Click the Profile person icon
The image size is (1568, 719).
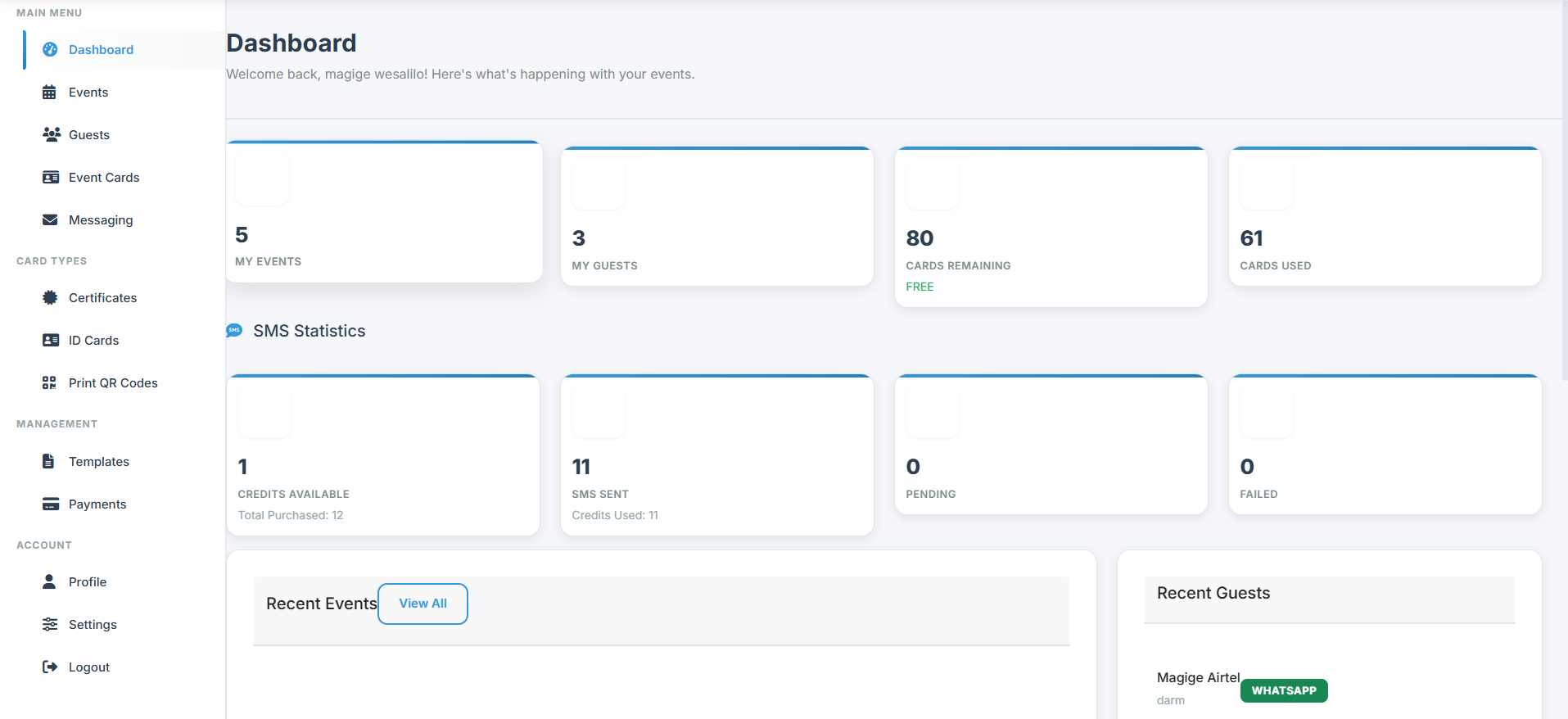(49, 581)
